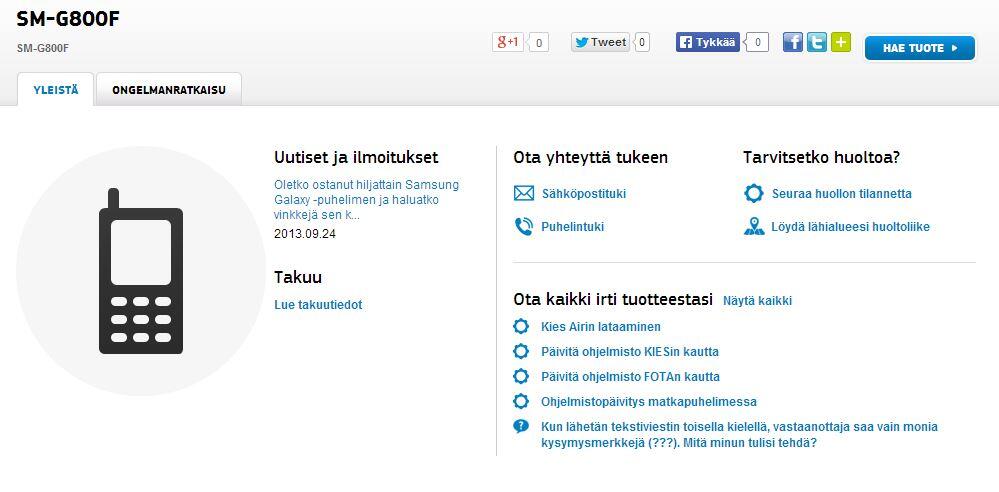The image size is (999, 492).
Task: Click the Tweet count bubble
Action: coord(642,43)
